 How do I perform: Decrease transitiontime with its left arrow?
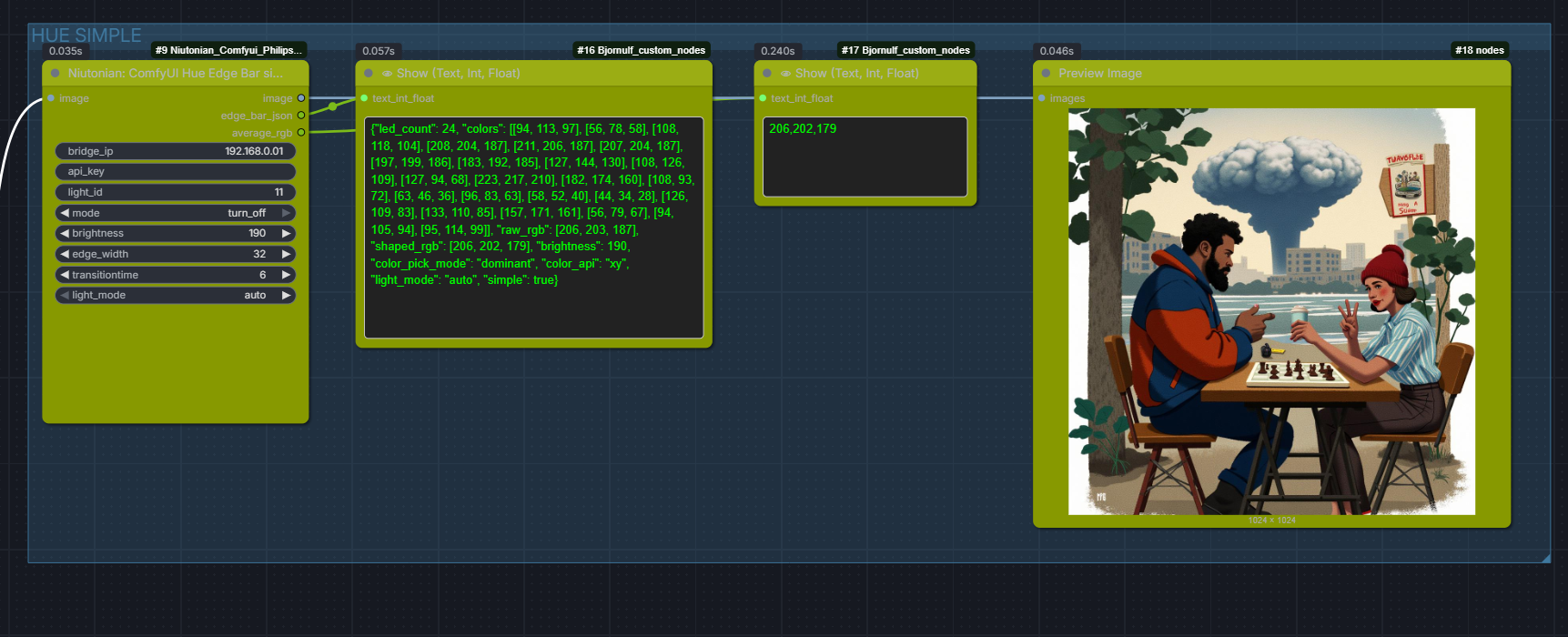65,275
